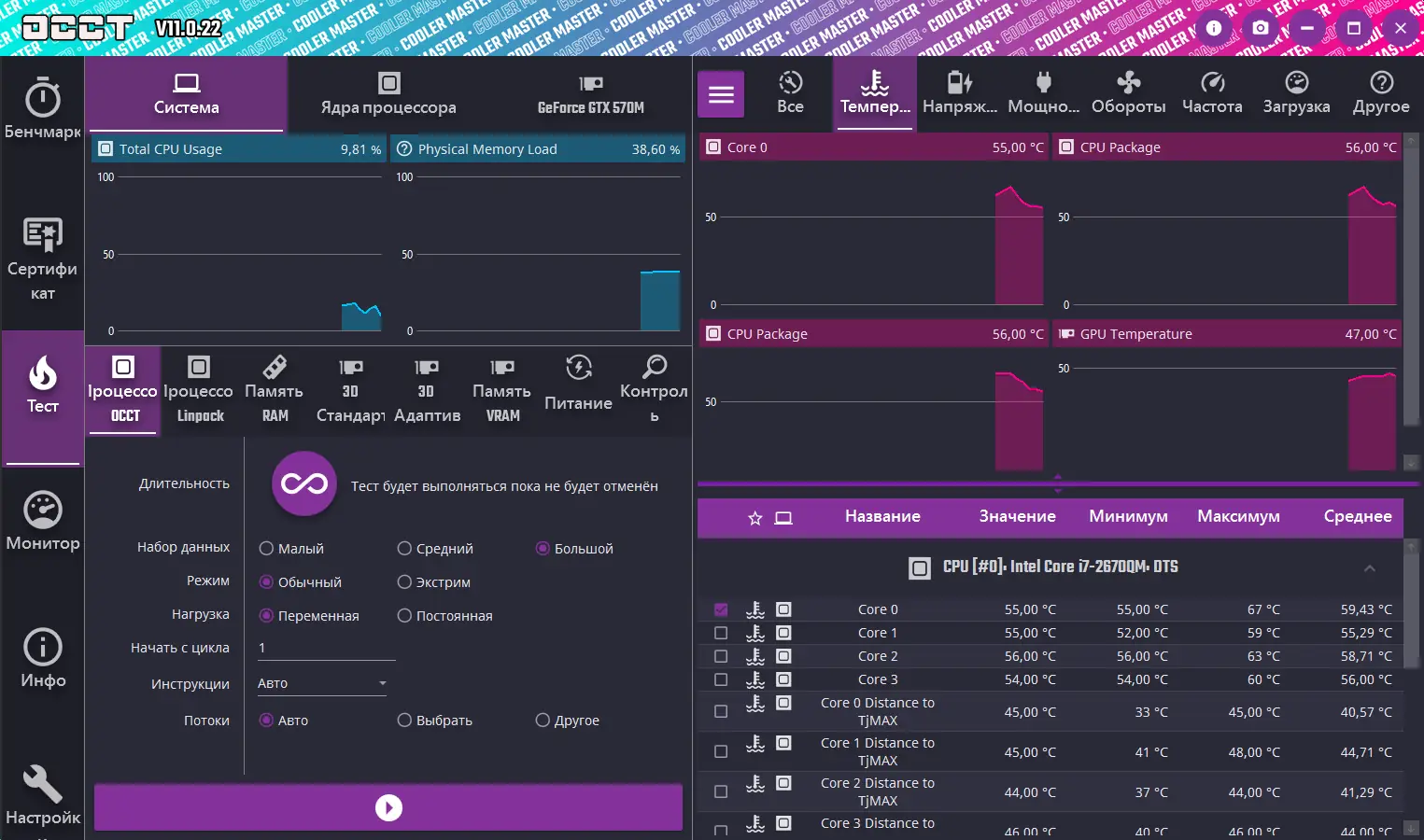Viewport: 1424px width, 840px height.
Task: Start the test with the play button
Action: click(388, 807)
